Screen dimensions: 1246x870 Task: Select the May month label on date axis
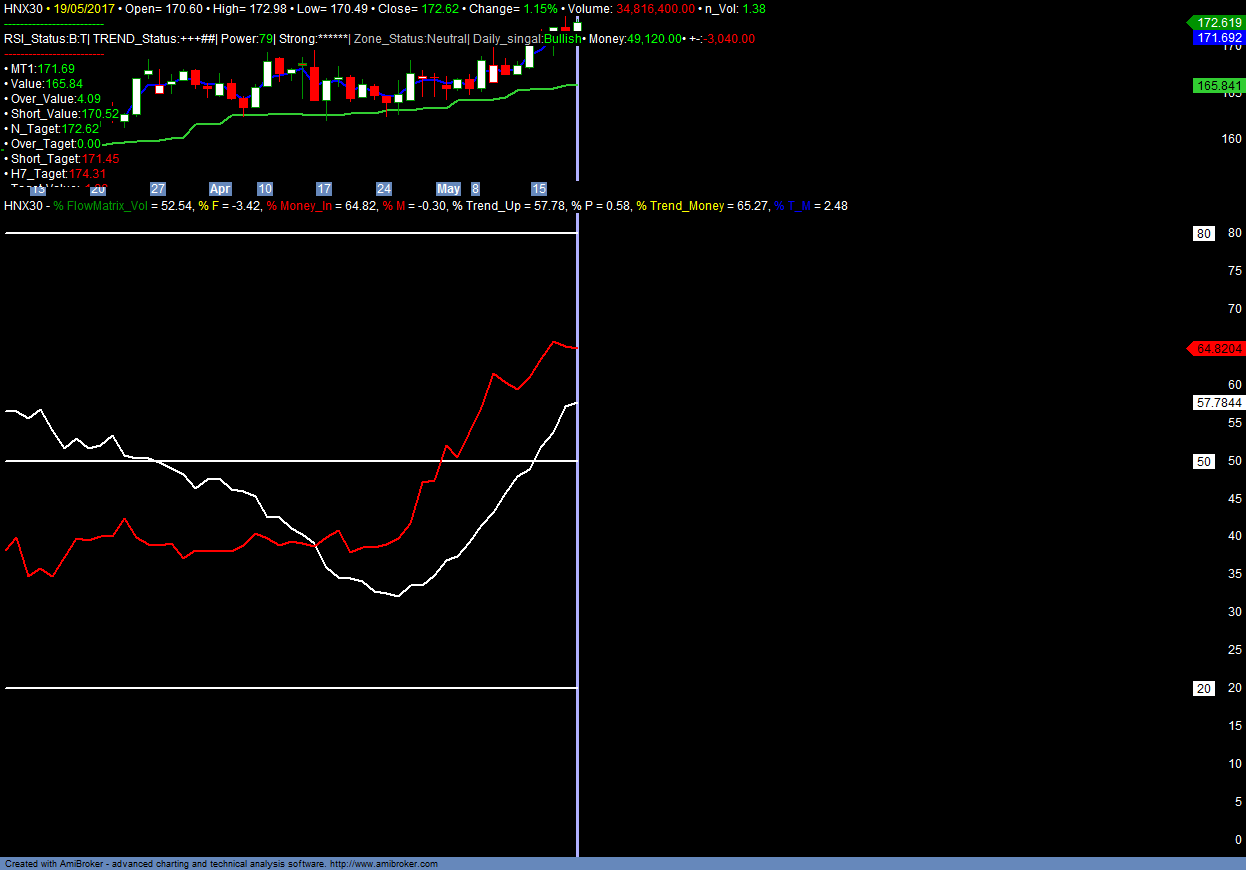(x=448, y=189)
